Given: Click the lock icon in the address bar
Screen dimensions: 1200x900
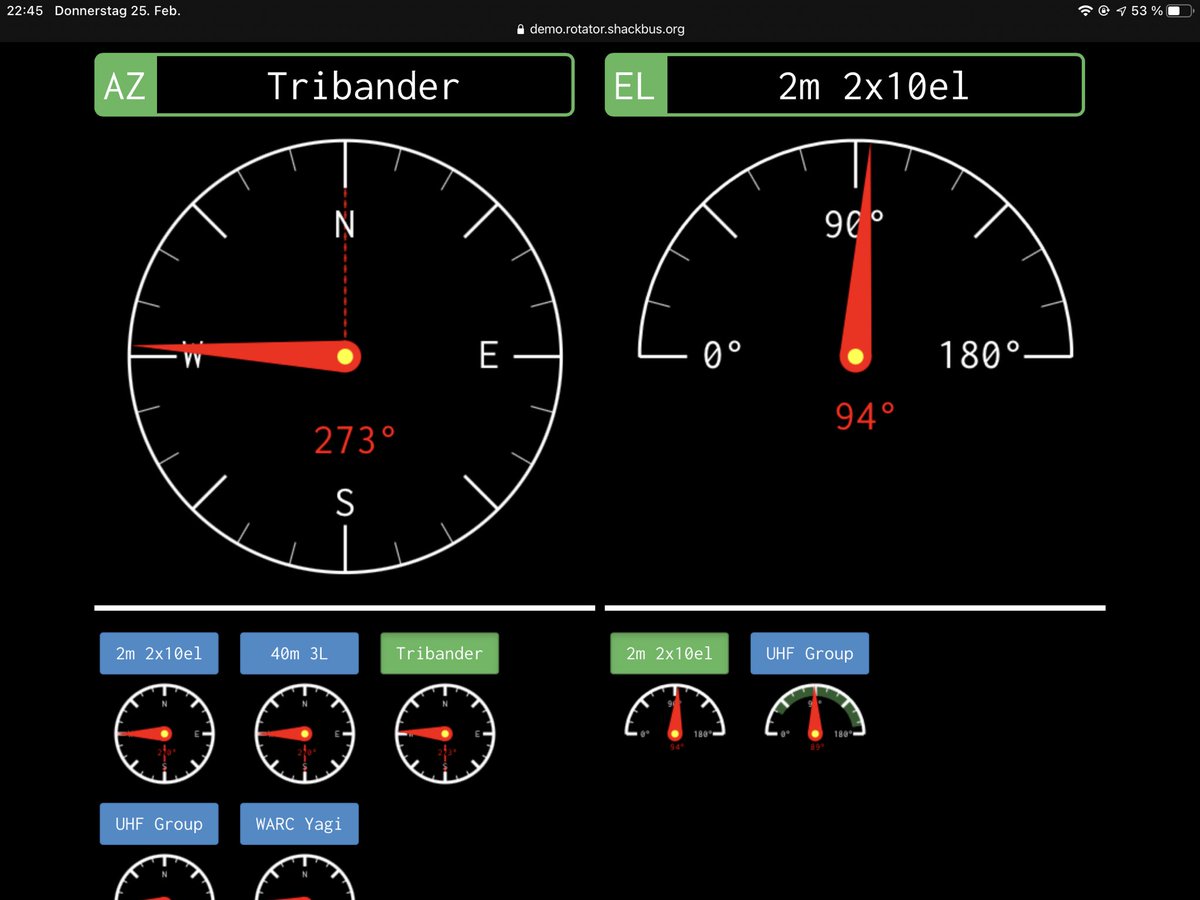Looking at the screenshot, I should coord(520,30).
